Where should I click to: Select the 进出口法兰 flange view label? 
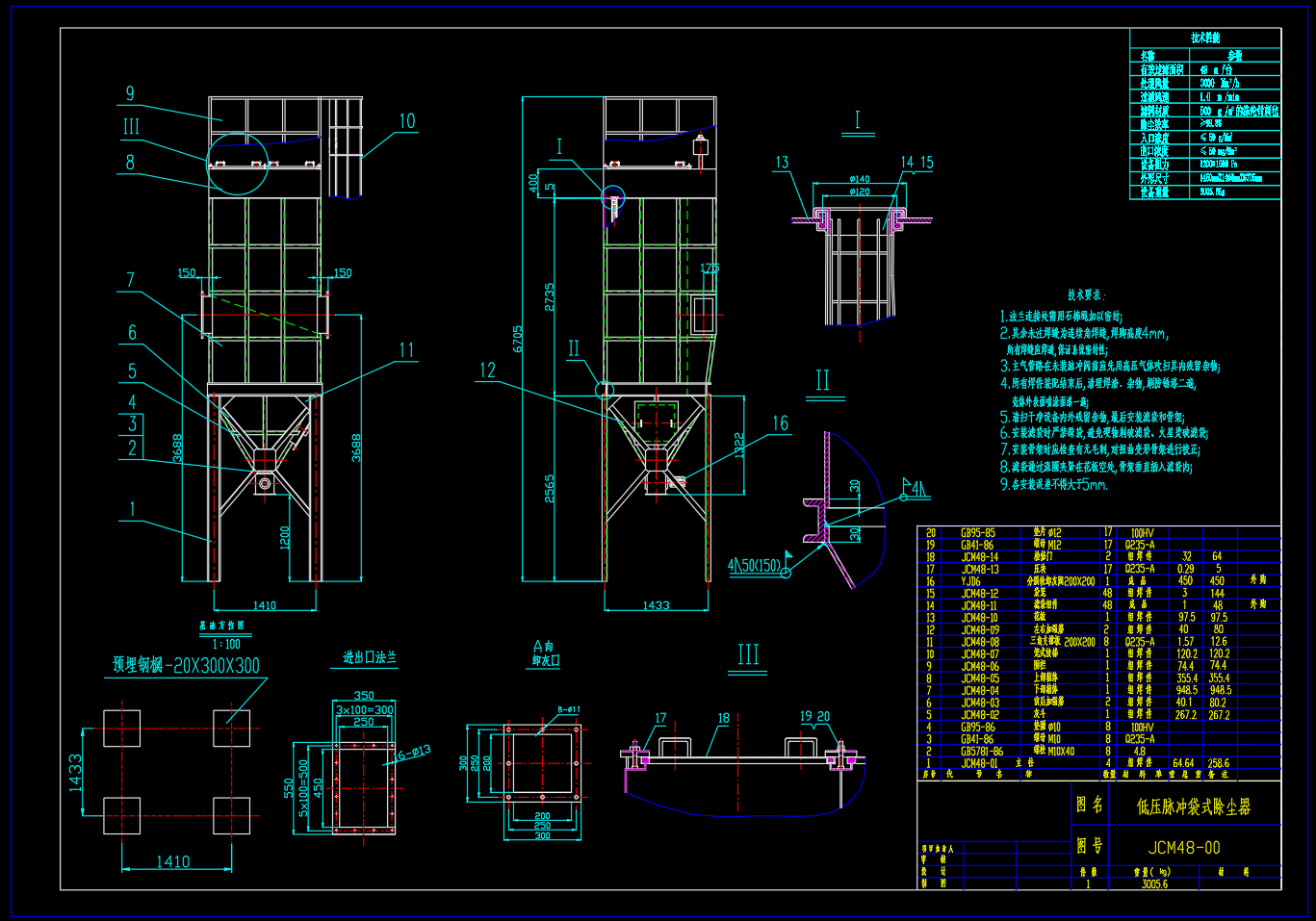pyautogui.click(x=370, y=657)
